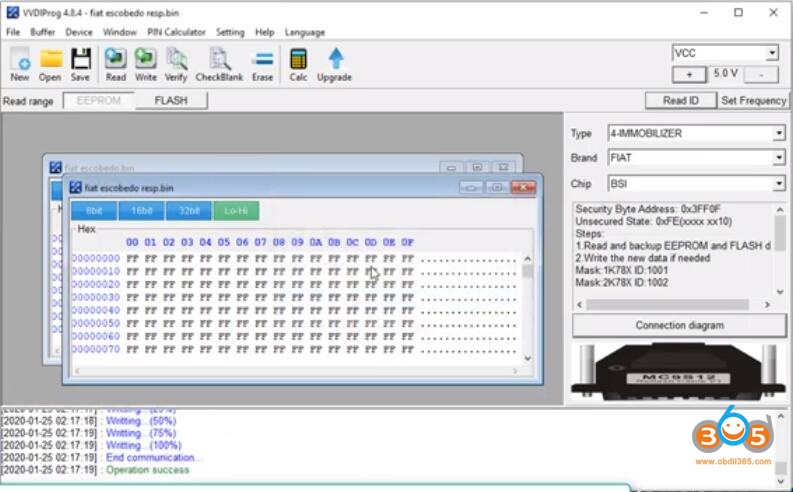Click the CheckBlank toolbar icon

[219, 63]
